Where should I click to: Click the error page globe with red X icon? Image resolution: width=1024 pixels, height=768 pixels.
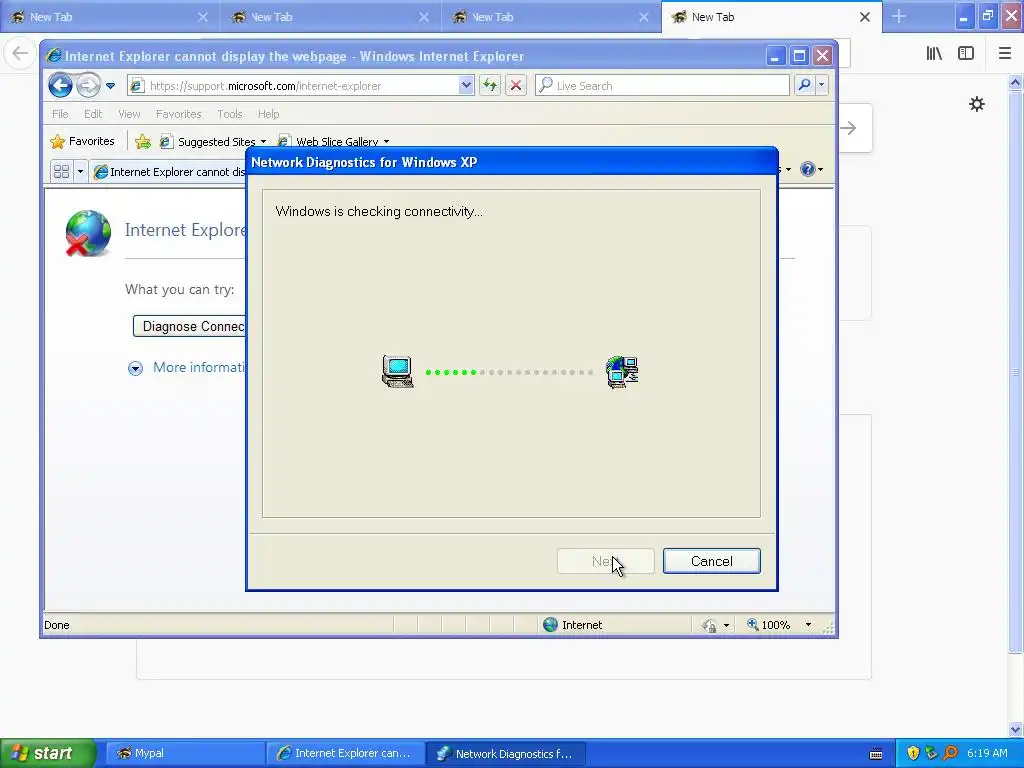88,233
